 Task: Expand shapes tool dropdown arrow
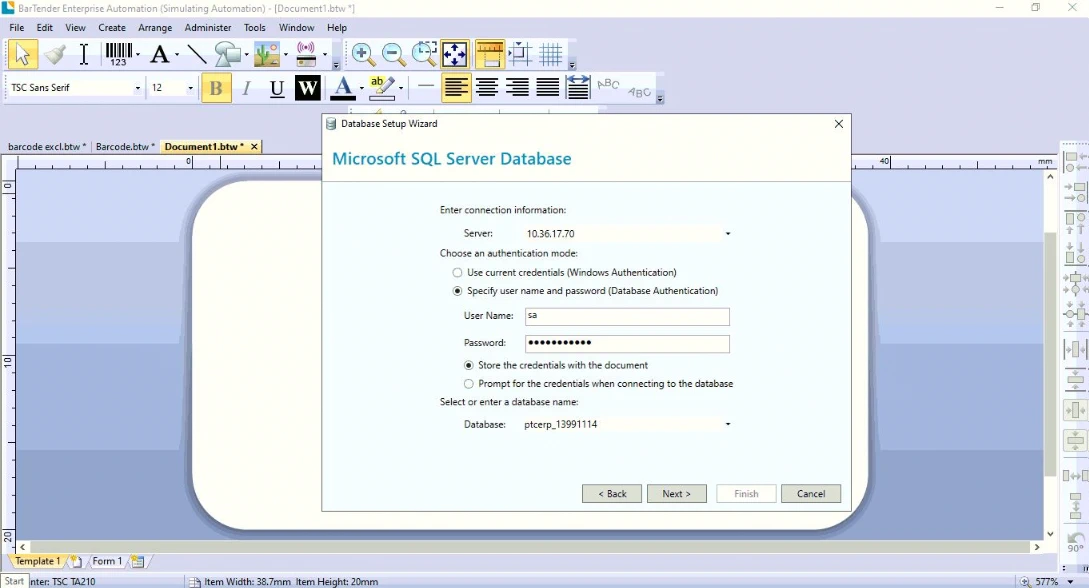click(x=246, y=54)
